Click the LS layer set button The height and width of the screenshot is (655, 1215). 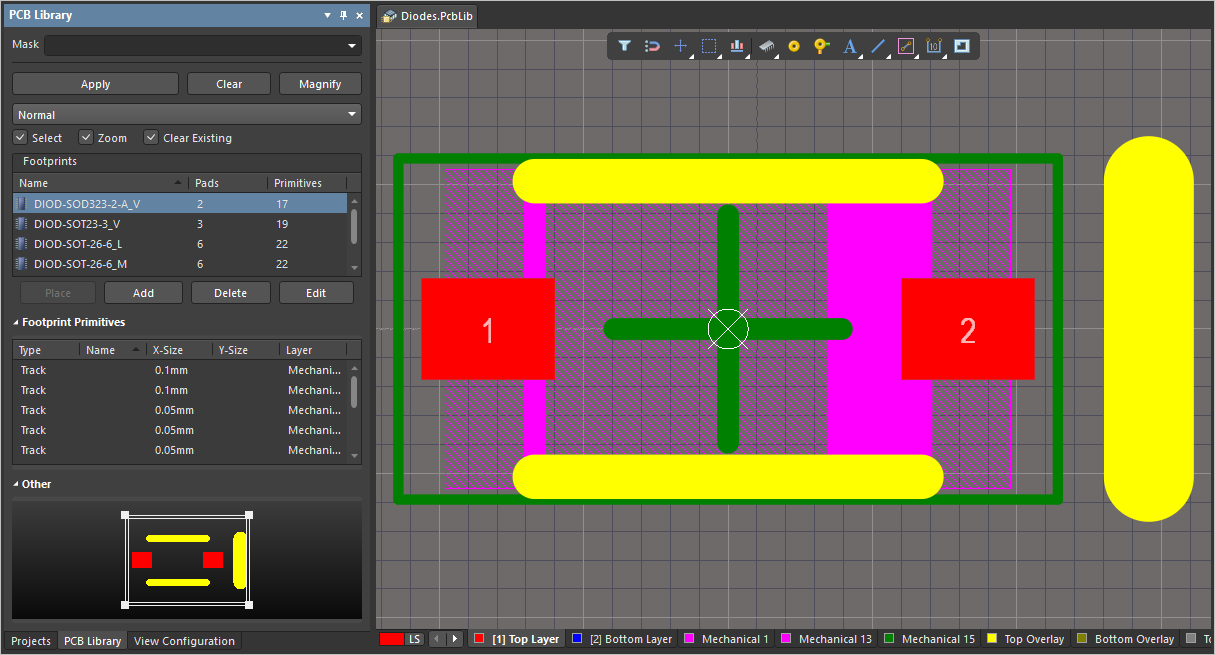[414, 639]
